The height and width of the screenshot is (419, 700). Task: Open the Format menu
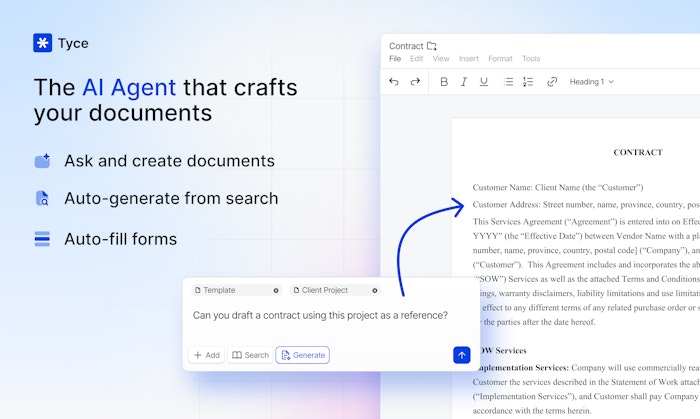pyautogui.click(x=500, y=58)
